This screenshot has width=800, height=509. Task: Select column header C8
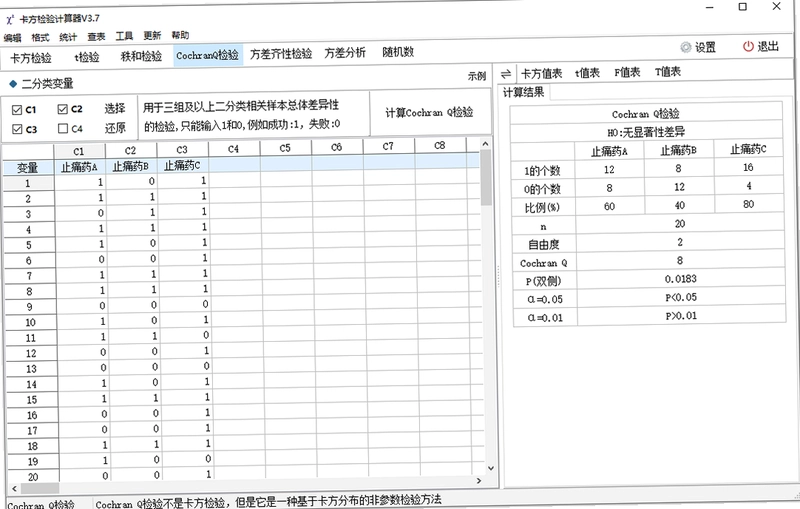tap(440, 145)
